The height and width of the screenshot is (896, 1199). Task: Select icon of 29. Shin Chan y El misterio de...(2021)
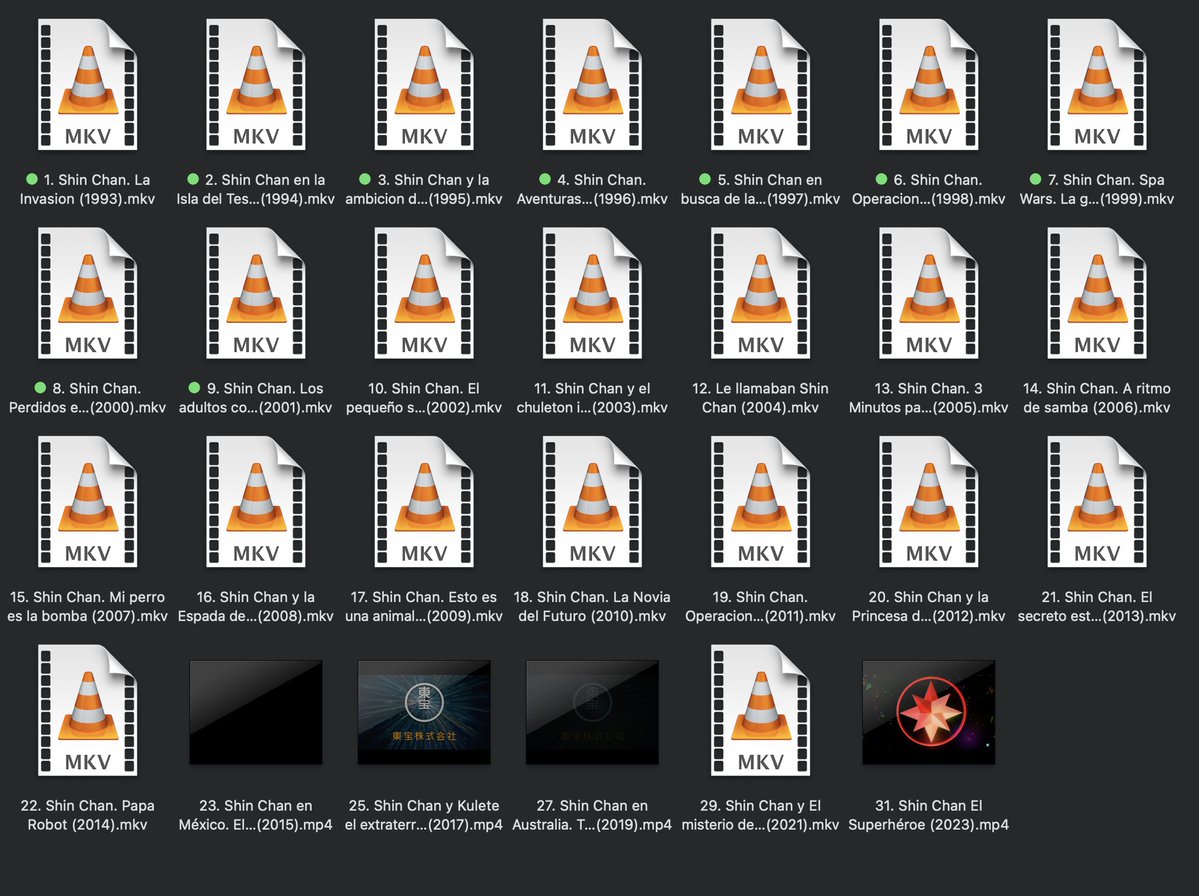click(760, 710)
